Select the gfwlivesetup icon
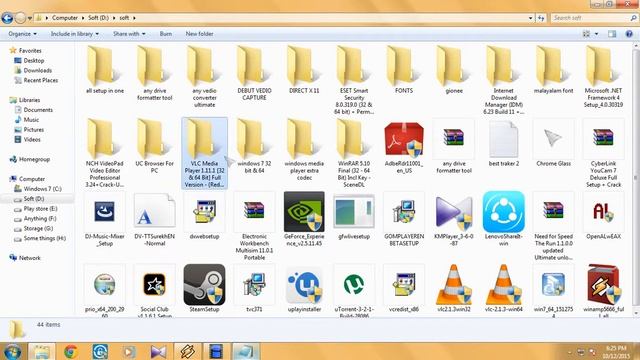 354,212
